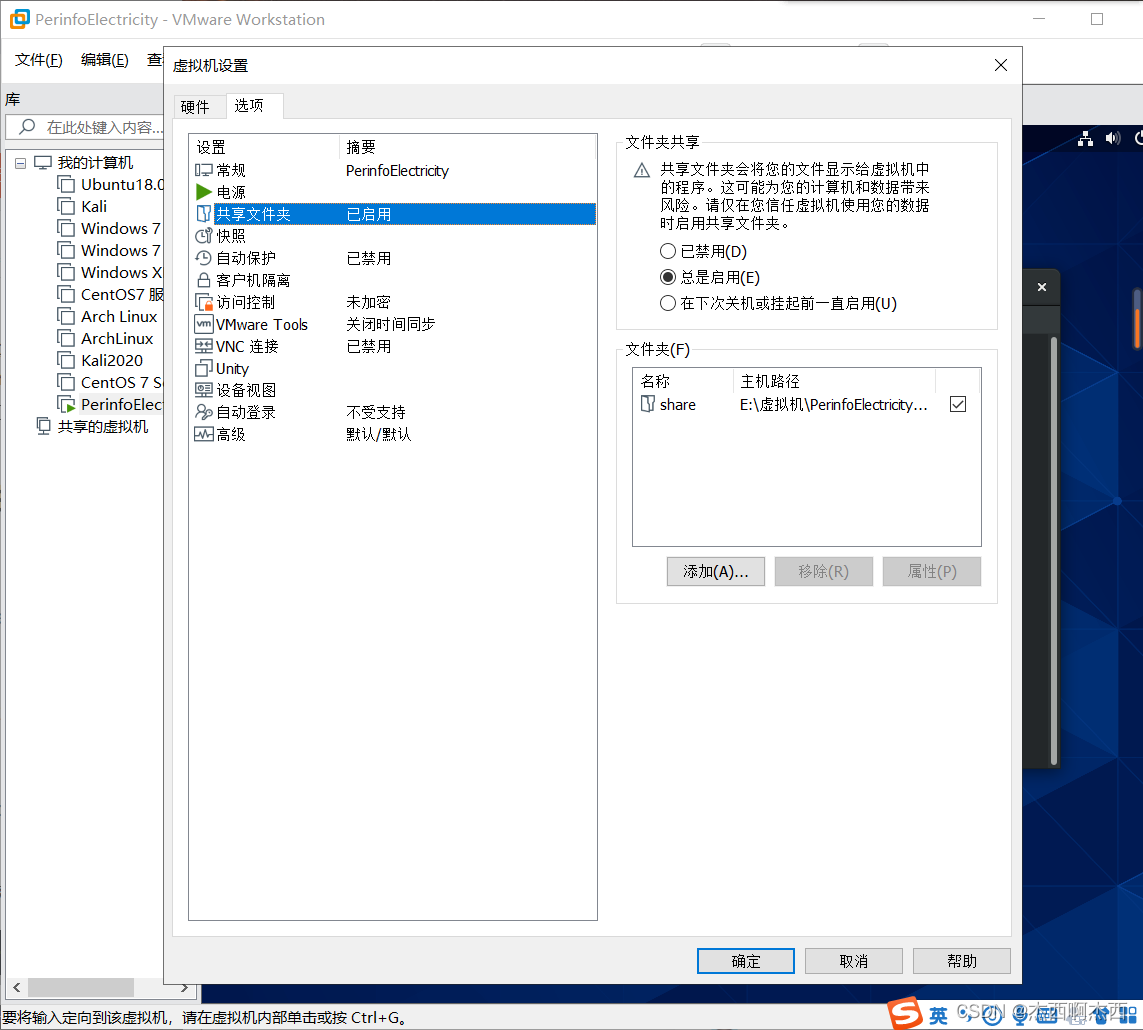Select the CentOS 7 S VM in library
Screen dimensions: 1143x1030
122,382
